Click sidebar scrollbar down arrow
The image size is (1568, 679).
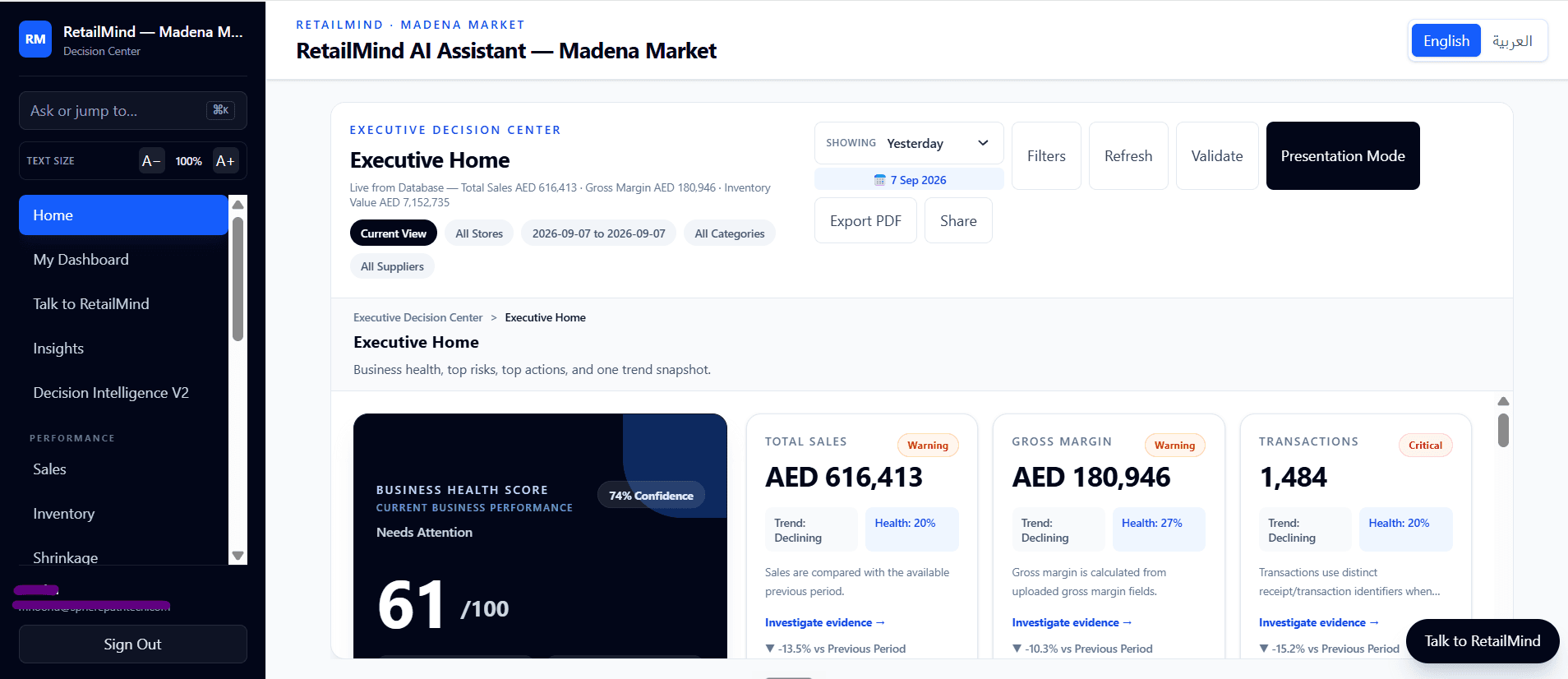point(238,556)
